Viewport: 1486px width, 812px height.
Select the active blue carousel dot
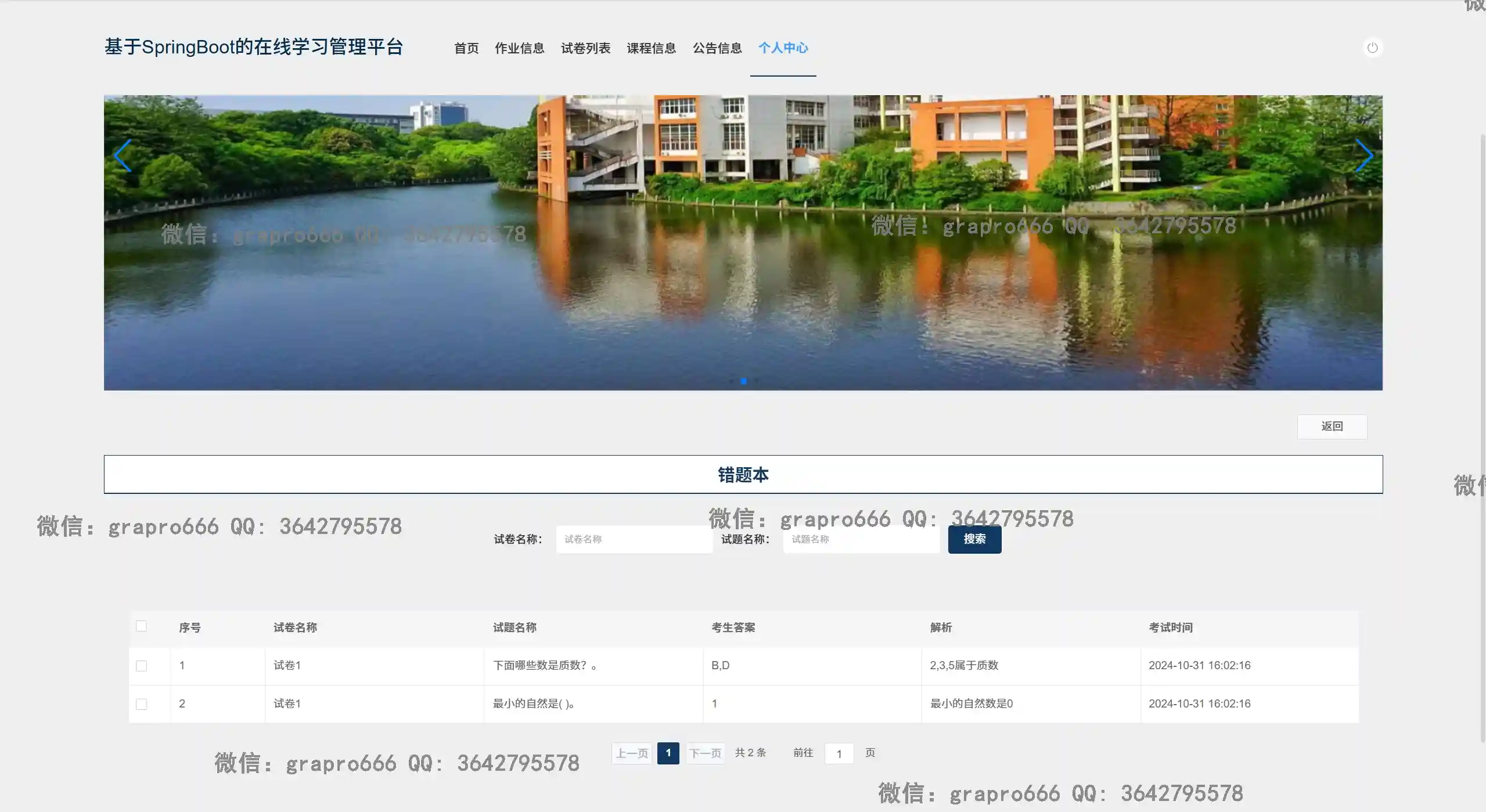pos(743,381)
